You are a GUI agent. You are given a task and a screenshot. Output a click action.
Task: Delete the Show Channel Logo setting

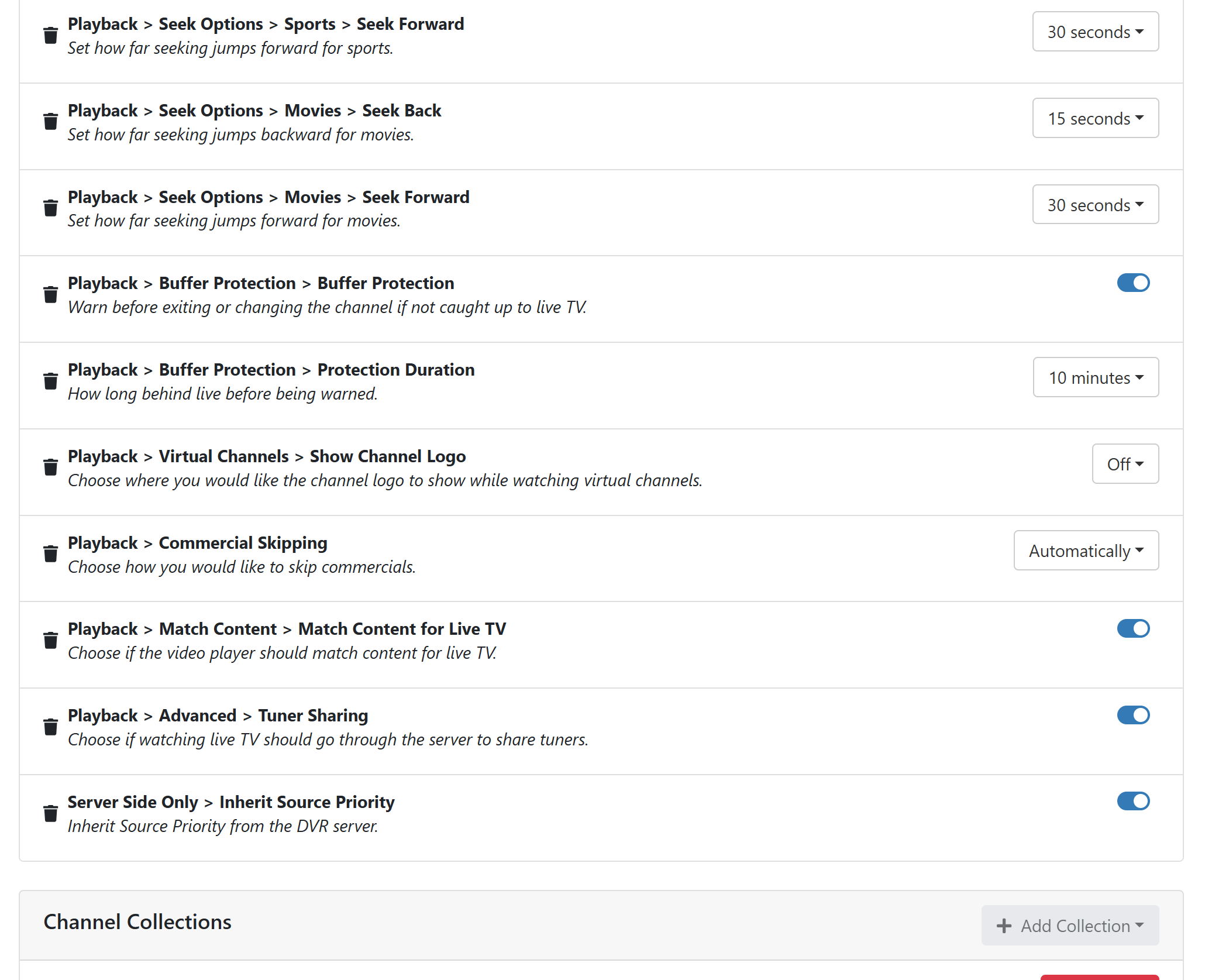51,467
